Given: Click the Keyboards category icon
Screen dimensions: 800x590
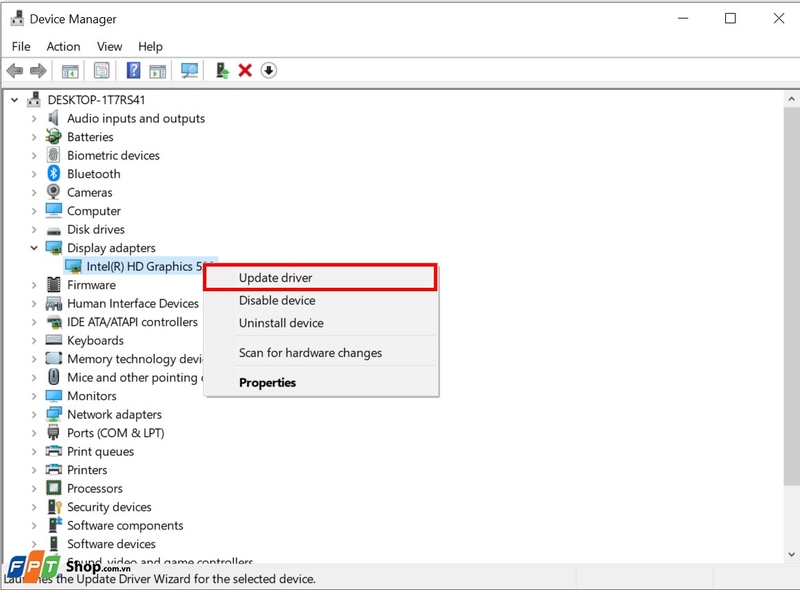Looking at the screenshot, I should click(54, 340).
